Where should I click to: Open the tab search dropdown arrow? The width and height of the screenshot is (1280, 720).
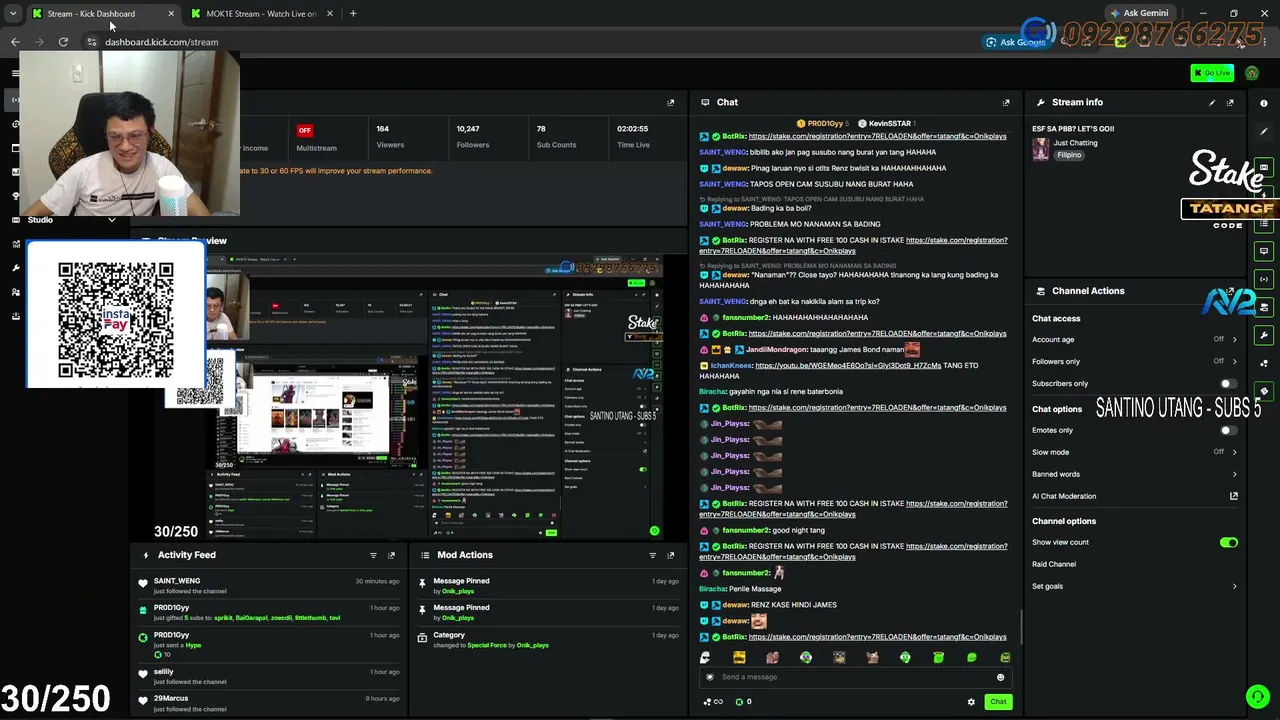pyautogui.click(x=13, y=13)
